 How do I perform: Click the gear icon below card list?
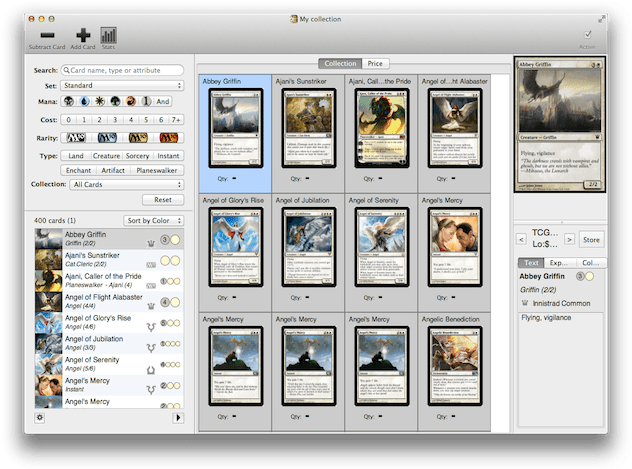(40, 418)
